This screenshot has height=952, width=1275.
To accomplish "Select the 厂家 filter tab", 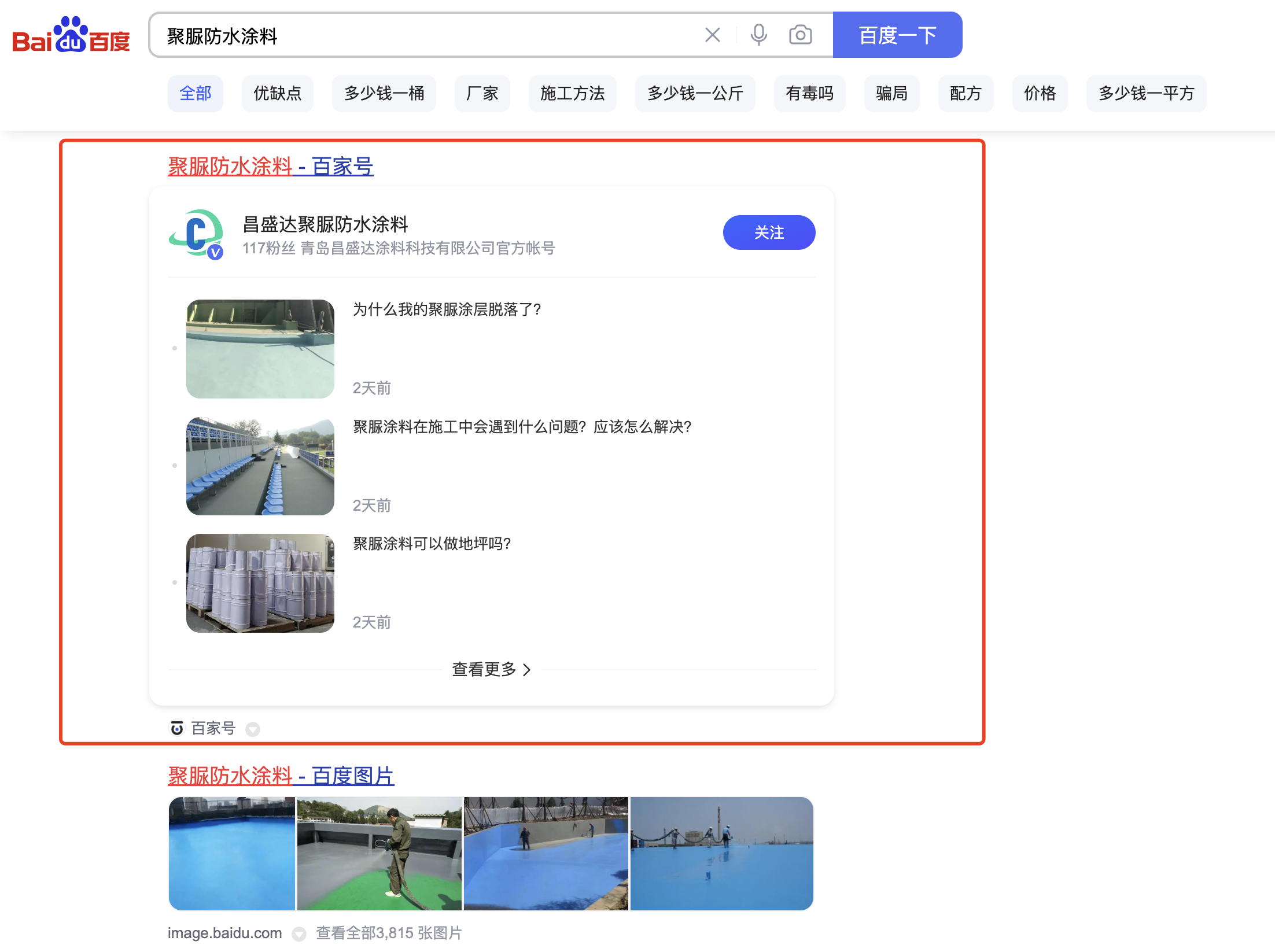I will pos(482,94).
